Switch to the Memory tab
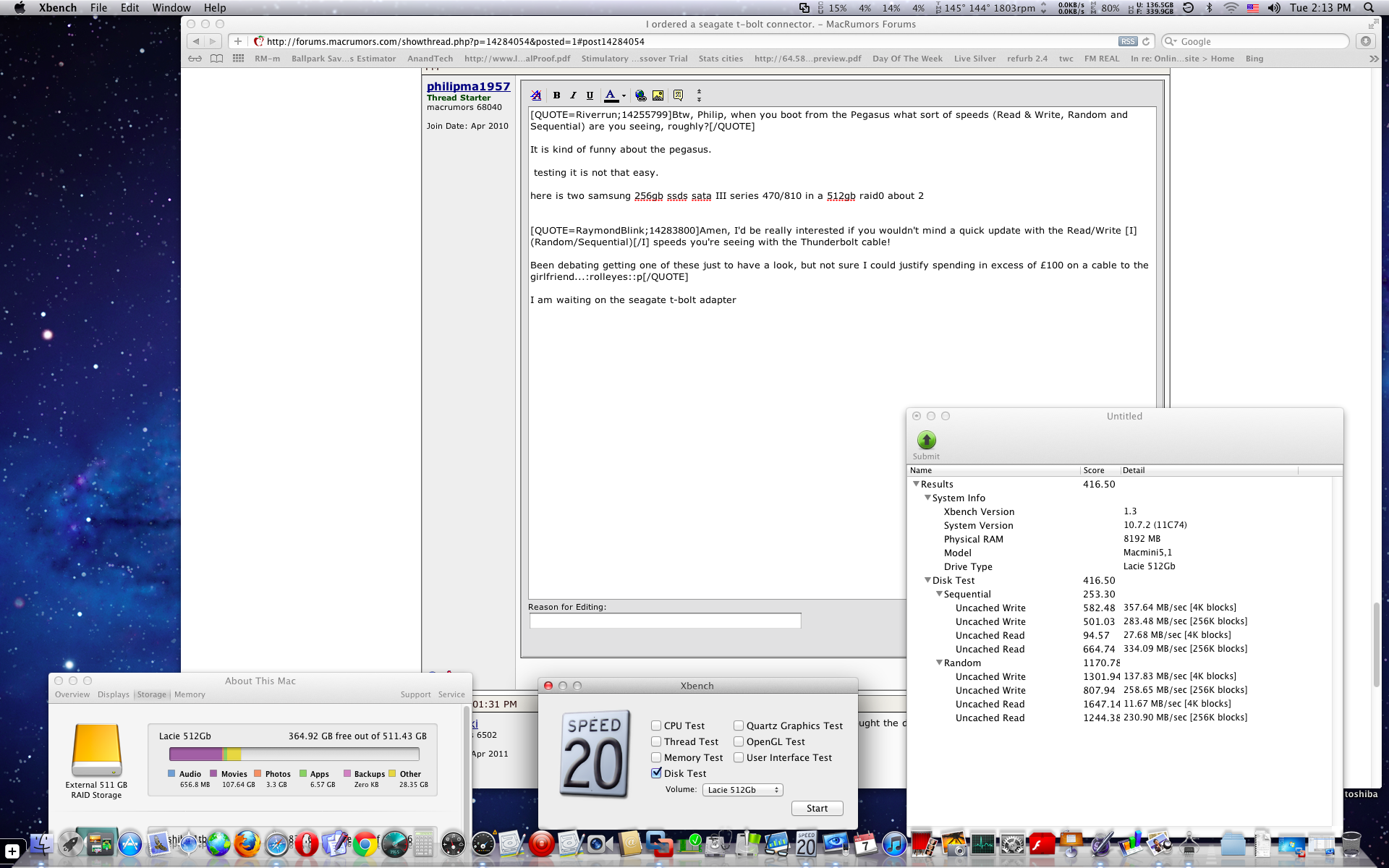 (x=190, y=694)
